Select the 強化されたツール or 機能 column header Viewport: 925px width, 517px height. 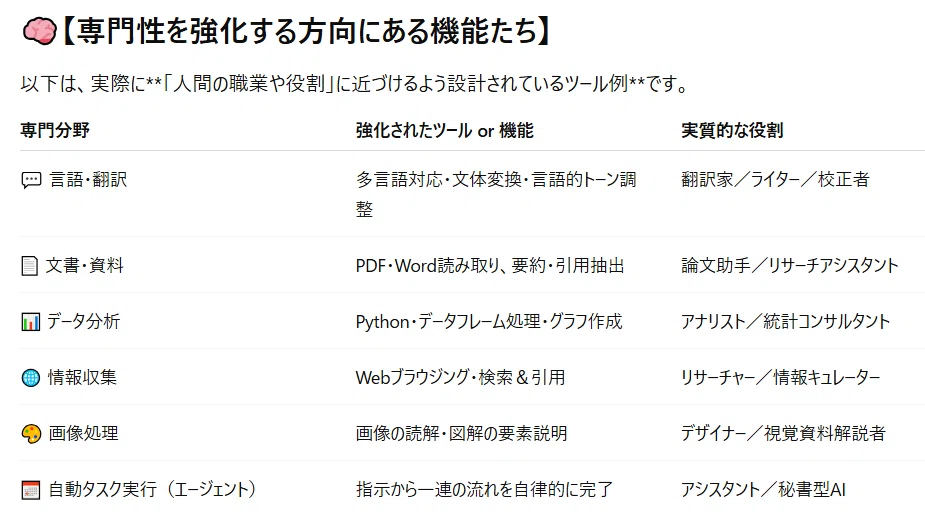(445, 130)
